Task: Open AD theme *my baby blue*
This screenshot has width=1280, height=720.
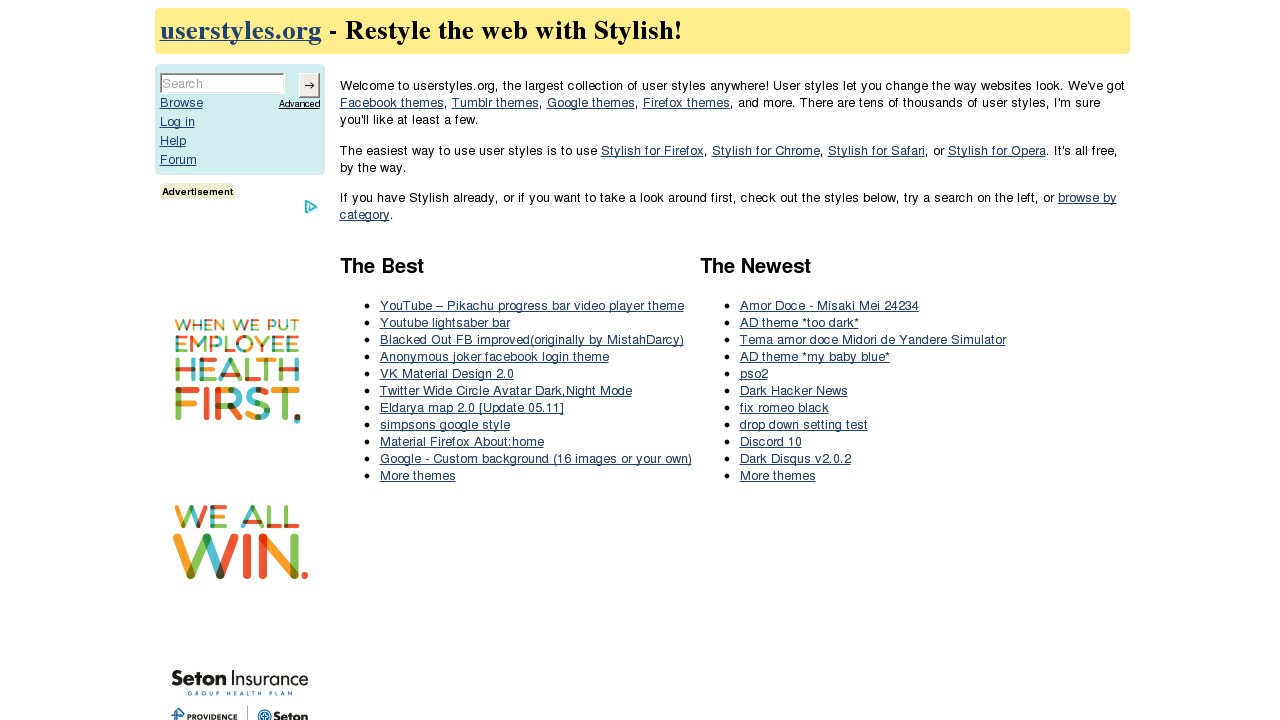Action: tap(815, 357)
